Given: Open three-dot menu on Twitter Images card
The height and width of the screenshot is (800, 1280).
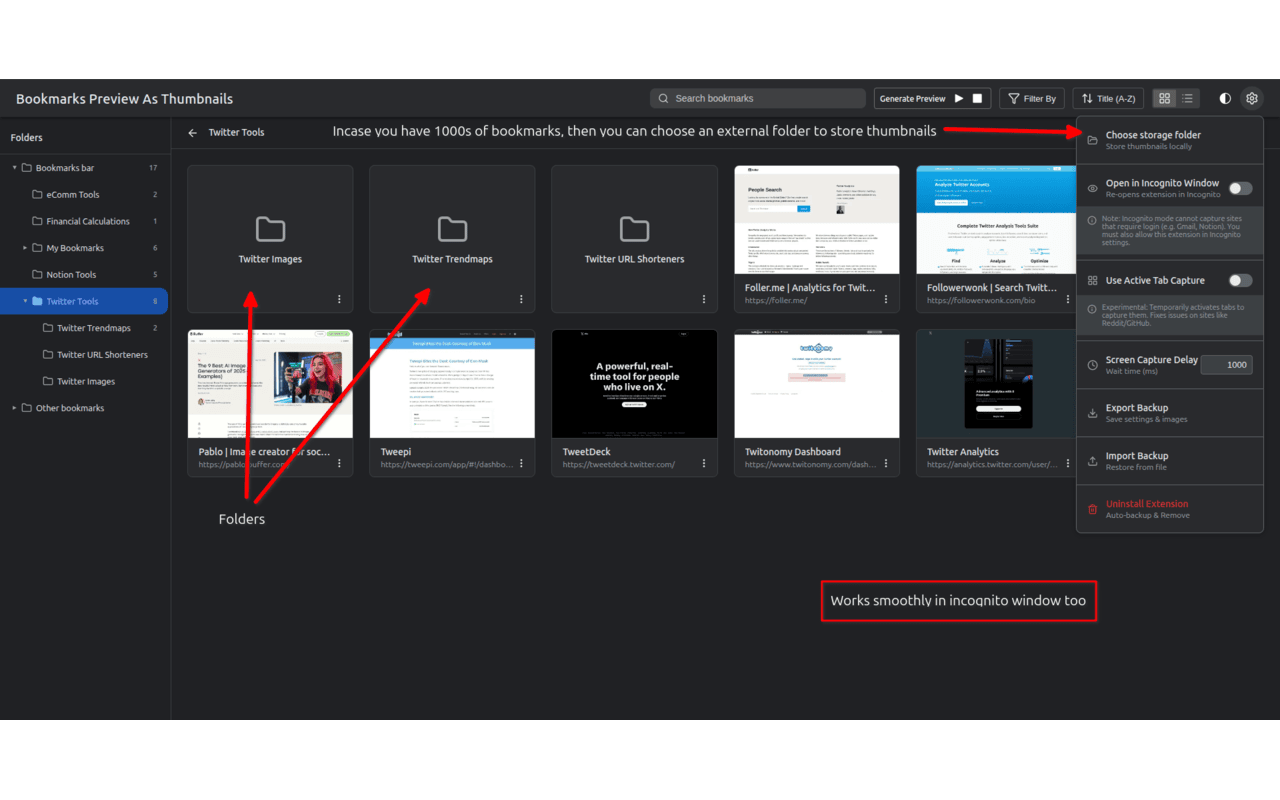Looking at the screenshot, I should pos(339,299).
